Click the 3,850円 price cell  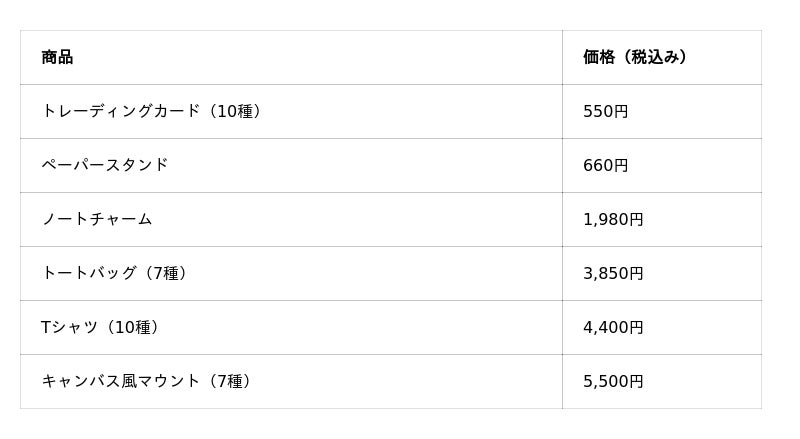613,273
